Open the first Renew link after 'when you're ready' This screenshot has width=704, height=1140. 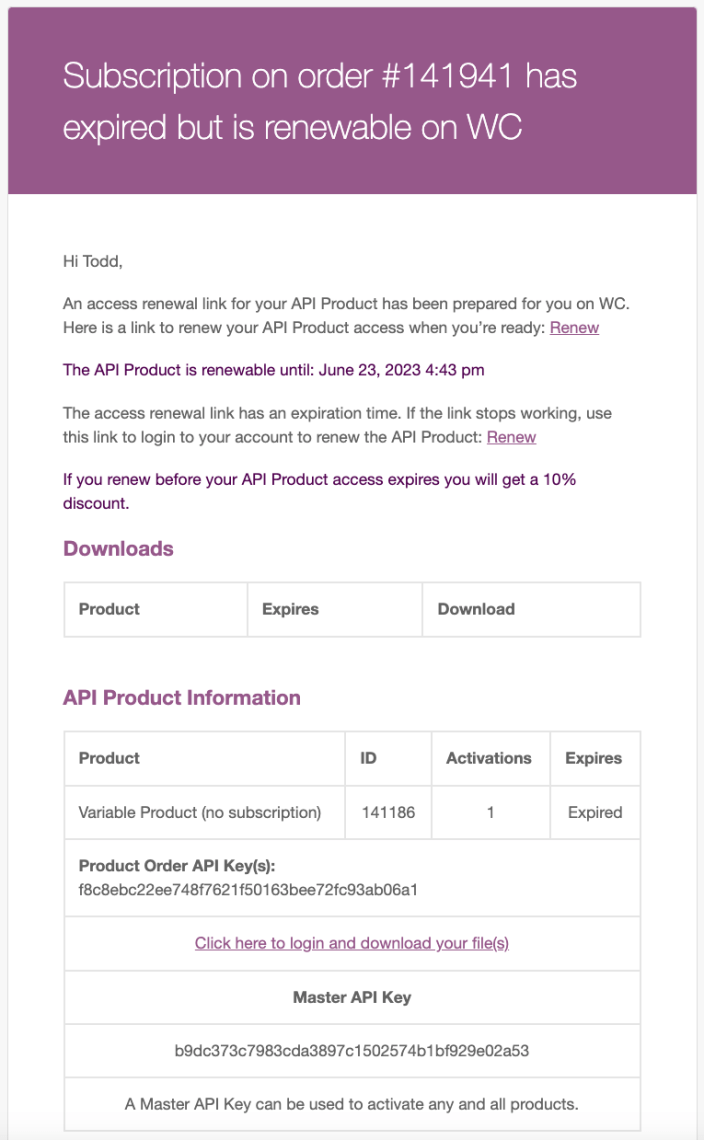(574, 328)
